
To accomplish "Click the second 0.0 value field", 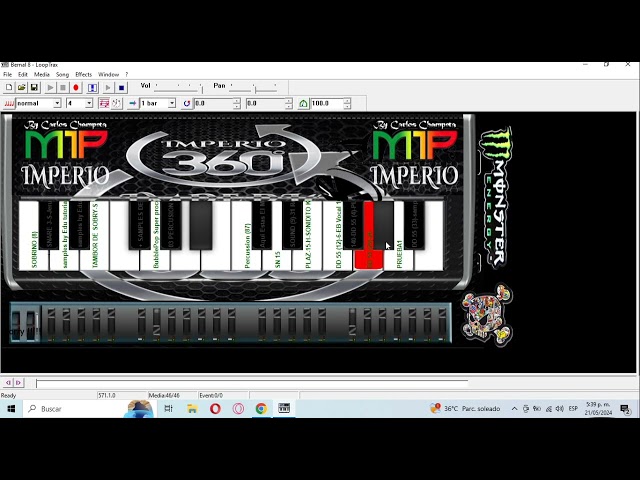I will point(265,103).
